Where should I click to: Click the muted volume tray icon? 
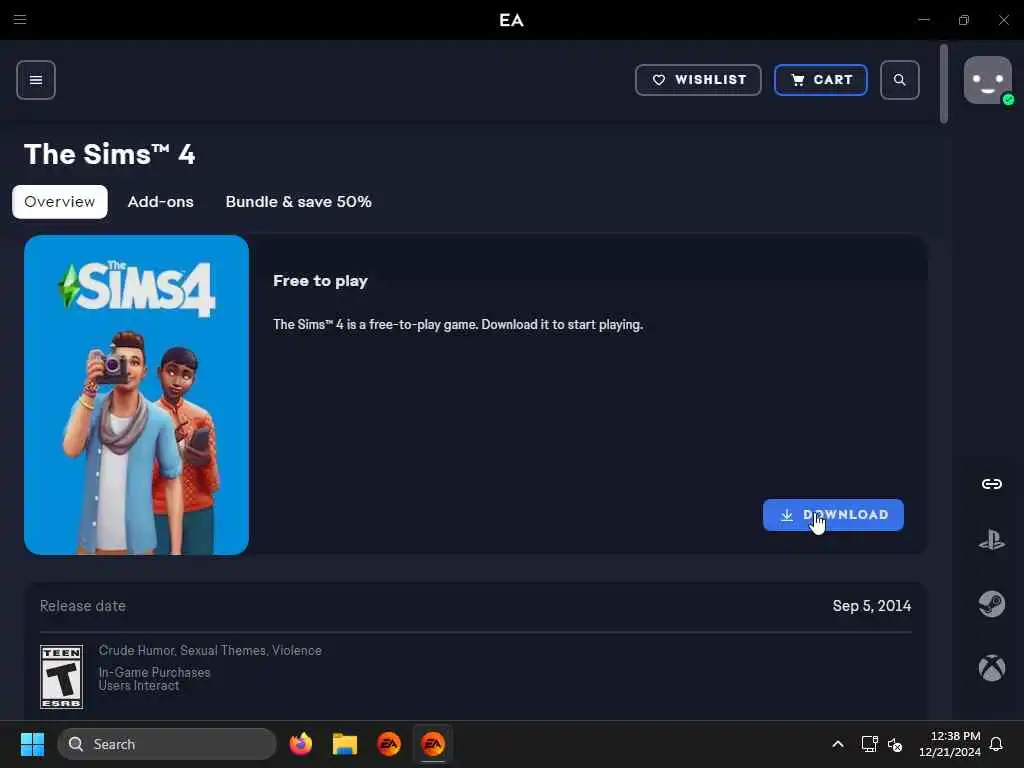click(895, 744)
